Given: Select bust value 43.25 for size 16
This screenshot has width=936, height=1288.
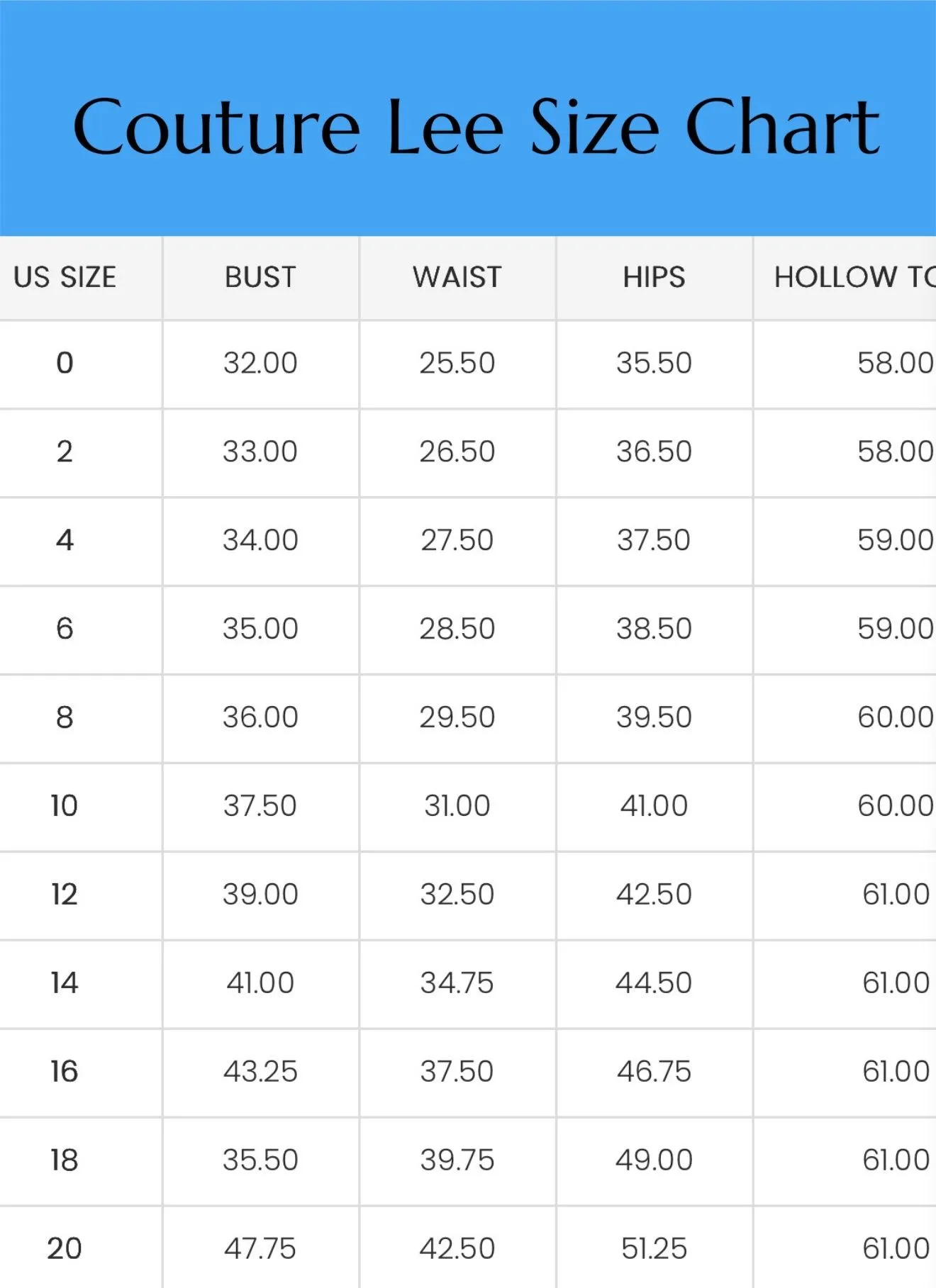Looking at the screenshot, I should [260, 1072].
